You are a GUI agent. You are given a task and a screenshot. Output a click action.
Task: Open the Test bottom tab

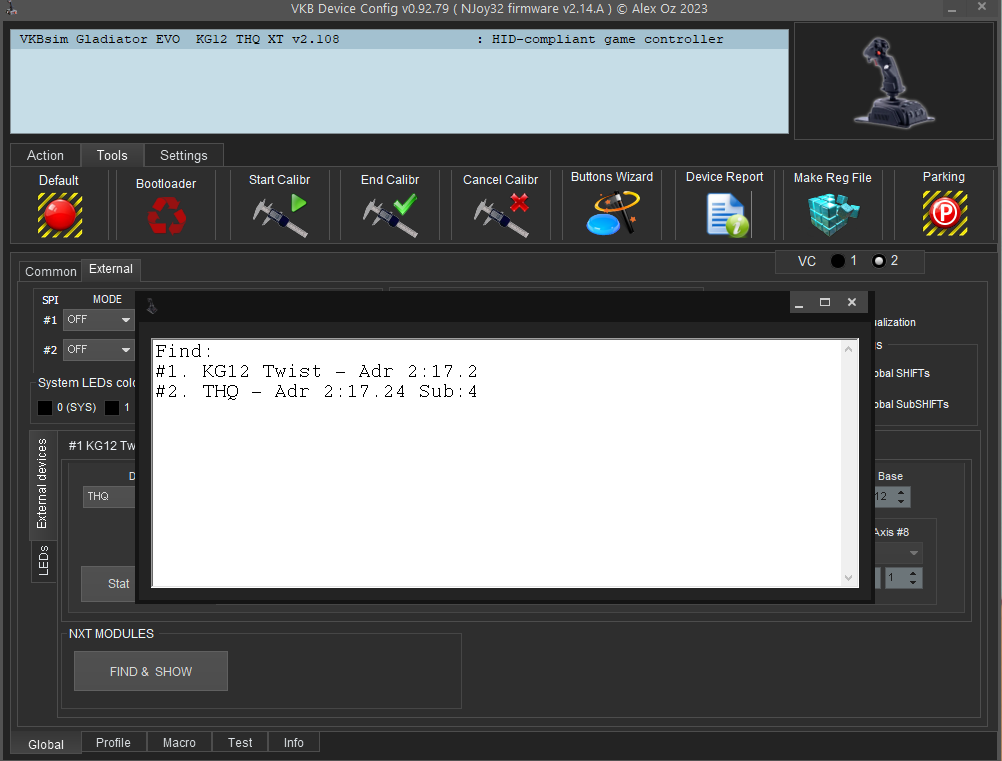coord(240,742)
